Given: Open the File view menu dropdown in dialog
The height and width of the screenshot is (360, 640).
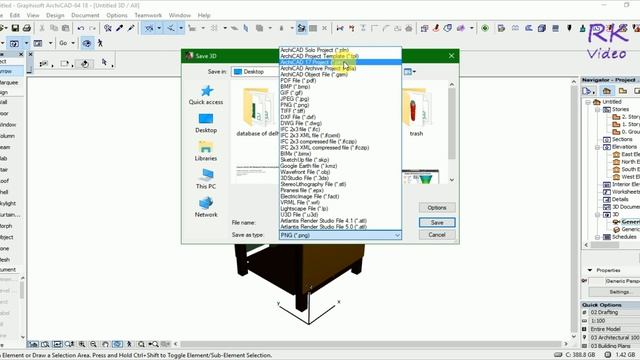Looking at the screenshot, I should click(409, 72).
